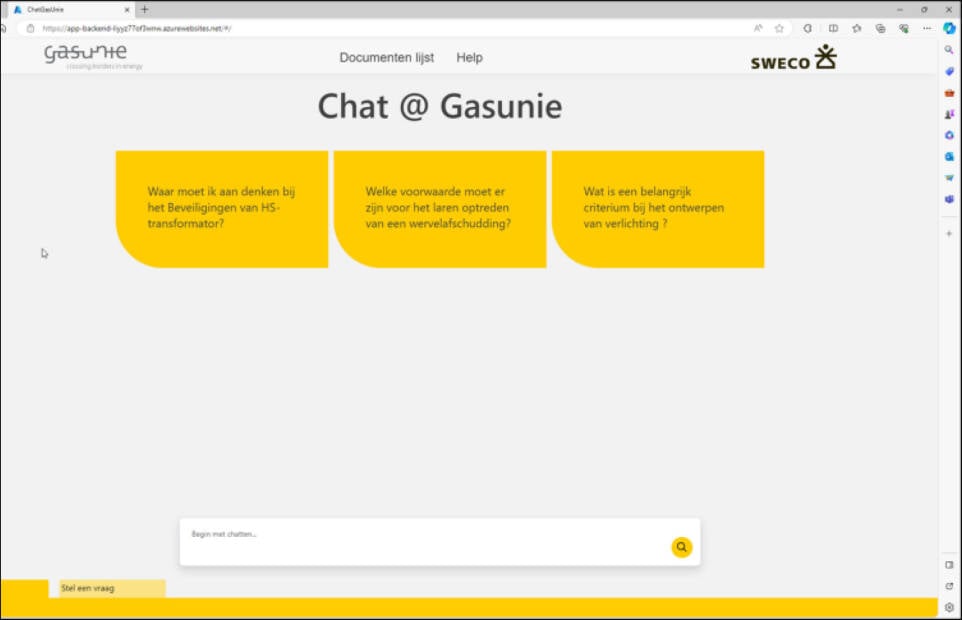Viewport: 962px width, 620px height.
Task: Open the Outlook icon in sidebar
Action: click(949, 157)
